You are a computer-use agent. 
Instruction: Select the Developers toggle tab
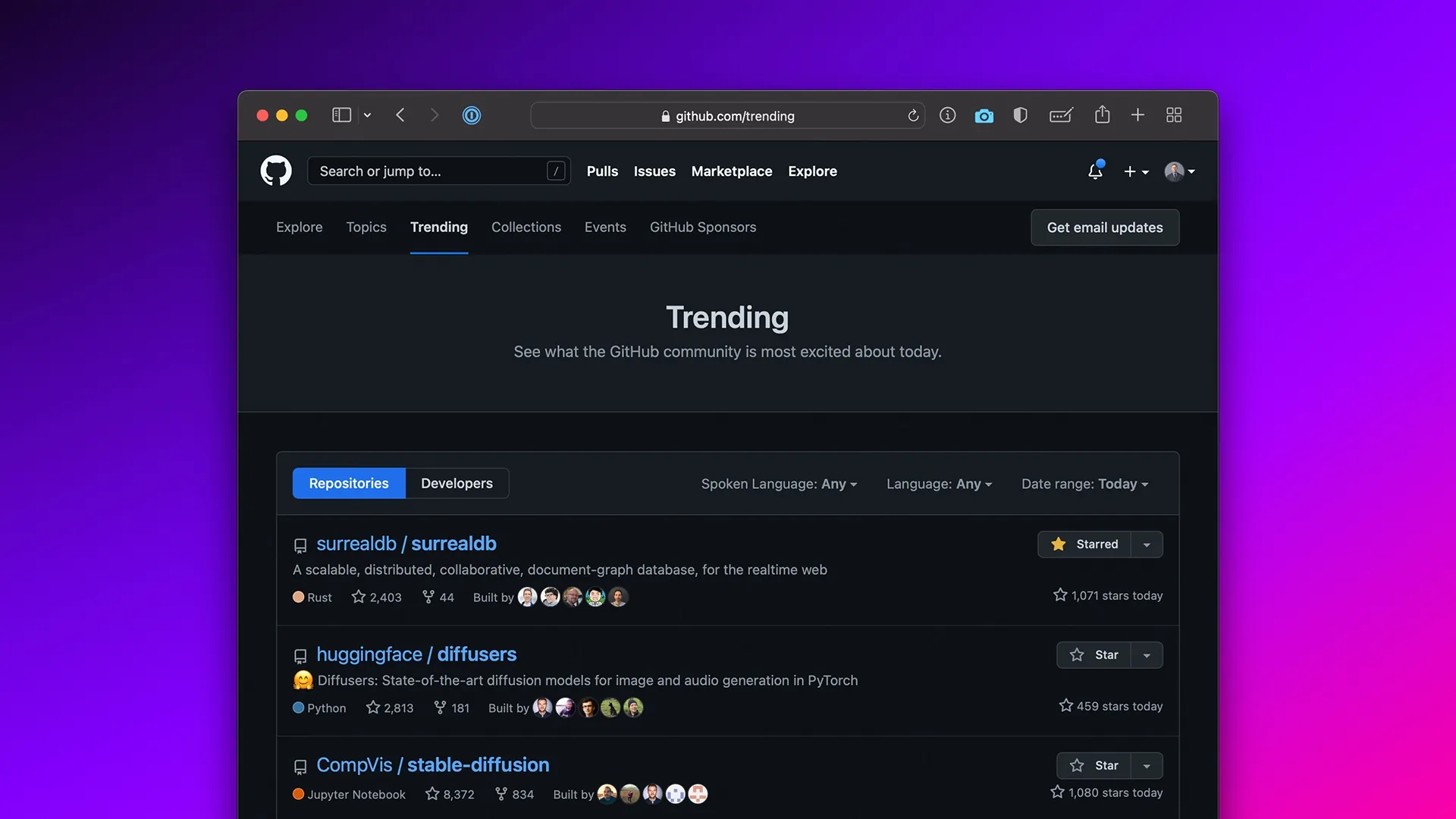pos(456,483)
